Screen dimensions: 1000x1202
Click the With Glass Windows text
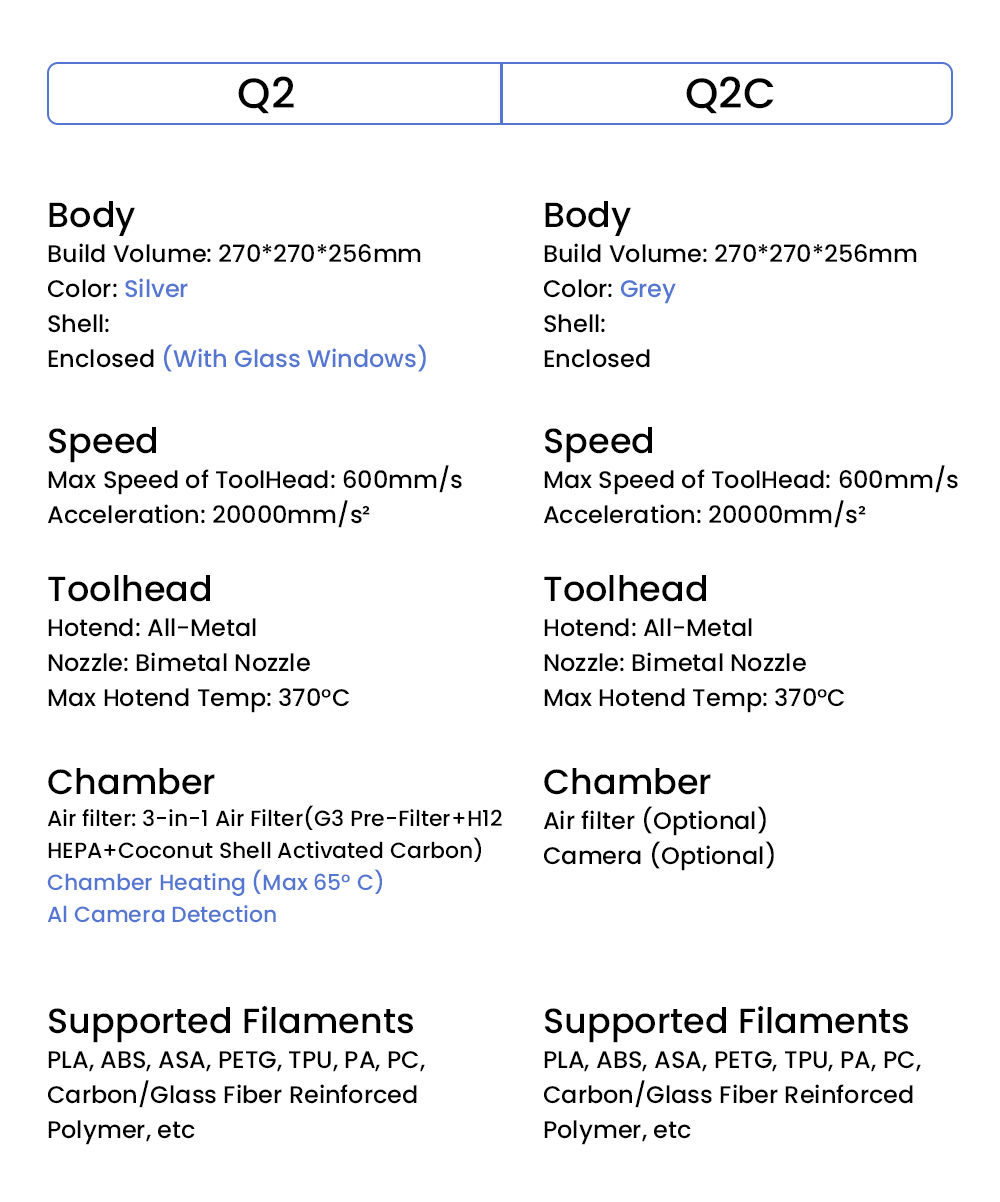pos(295,359)
